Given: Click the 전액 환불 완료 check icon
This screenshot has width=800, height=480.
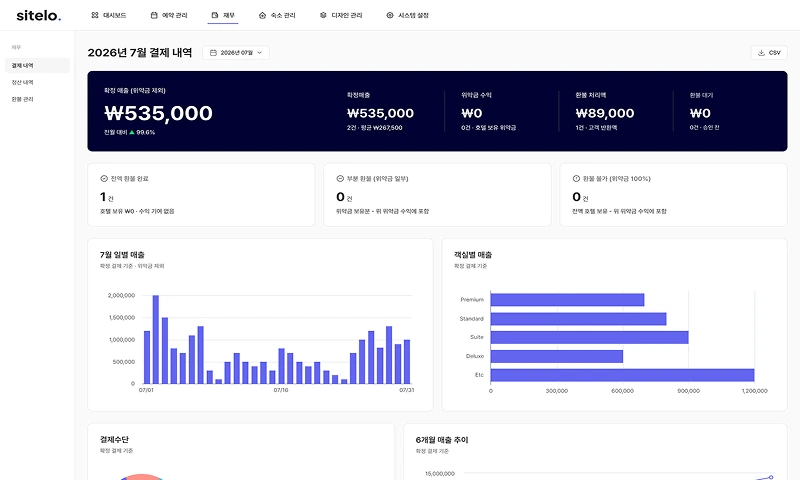Looking at the screenshot, I should [104, 179].
